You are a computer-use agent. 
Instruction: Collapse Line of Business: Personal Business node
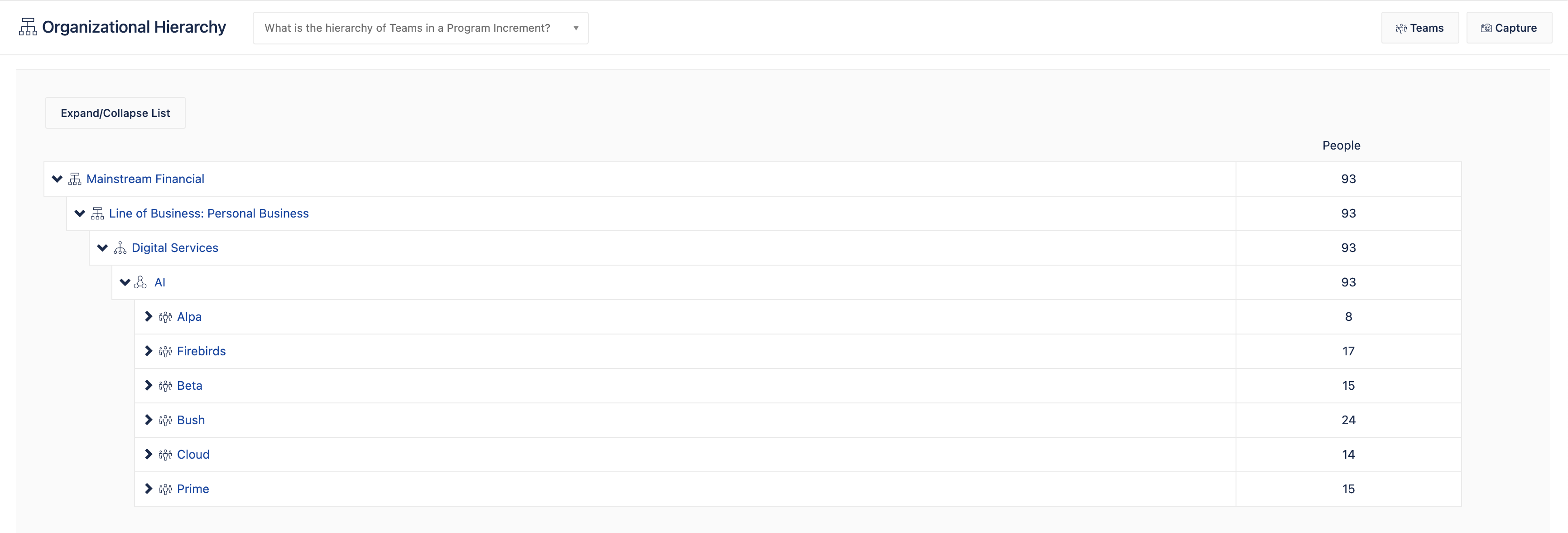(80, 214)
